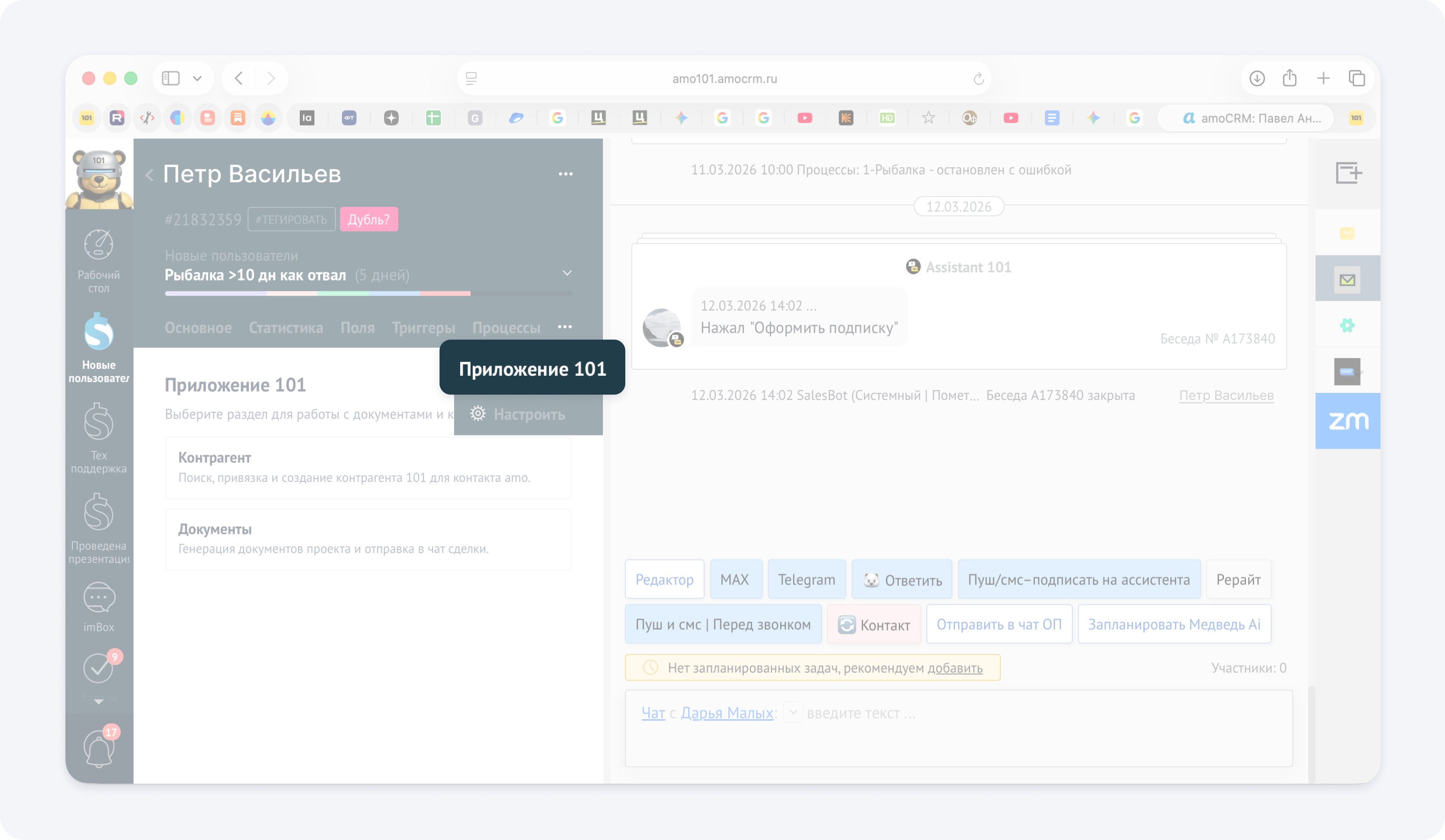Click добавить link to add a task
This screenshot has width=1445, height=840.
point(955,668)
